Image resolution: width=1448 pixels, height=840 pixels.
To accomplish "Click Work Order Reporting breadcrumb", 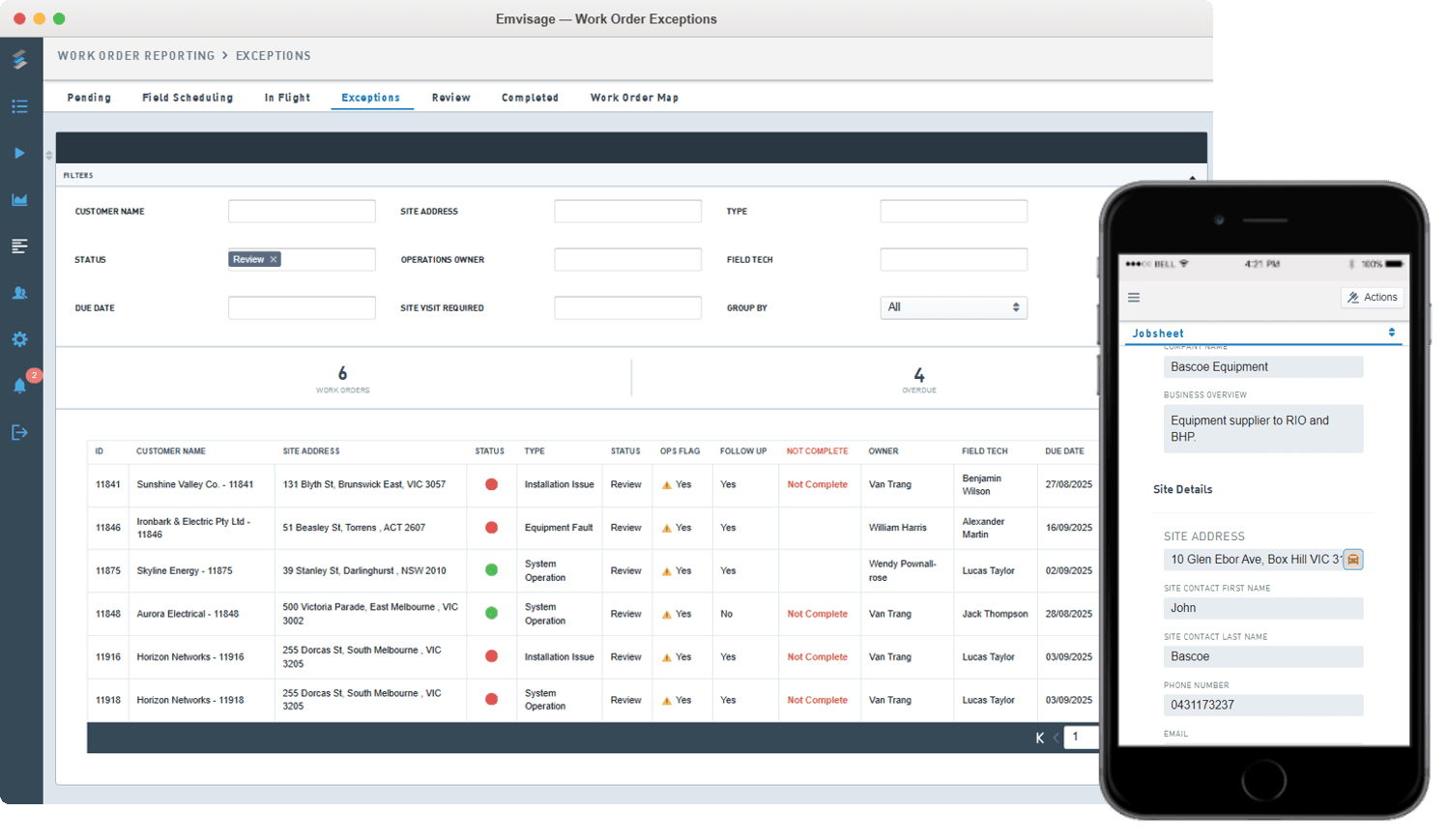I will pyautogui.click(x=136, y=56).
